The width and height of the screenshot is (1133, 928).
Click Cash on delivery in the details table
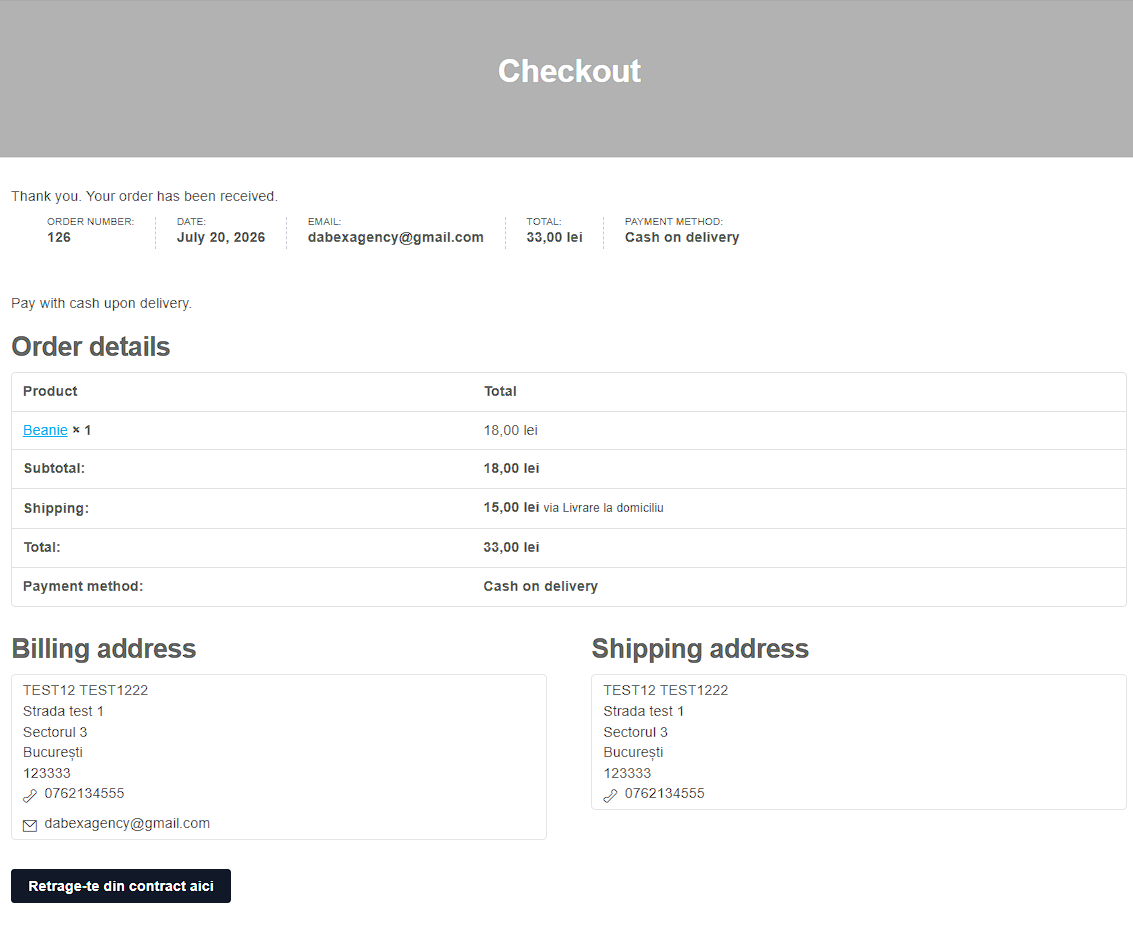coord(540,586)
